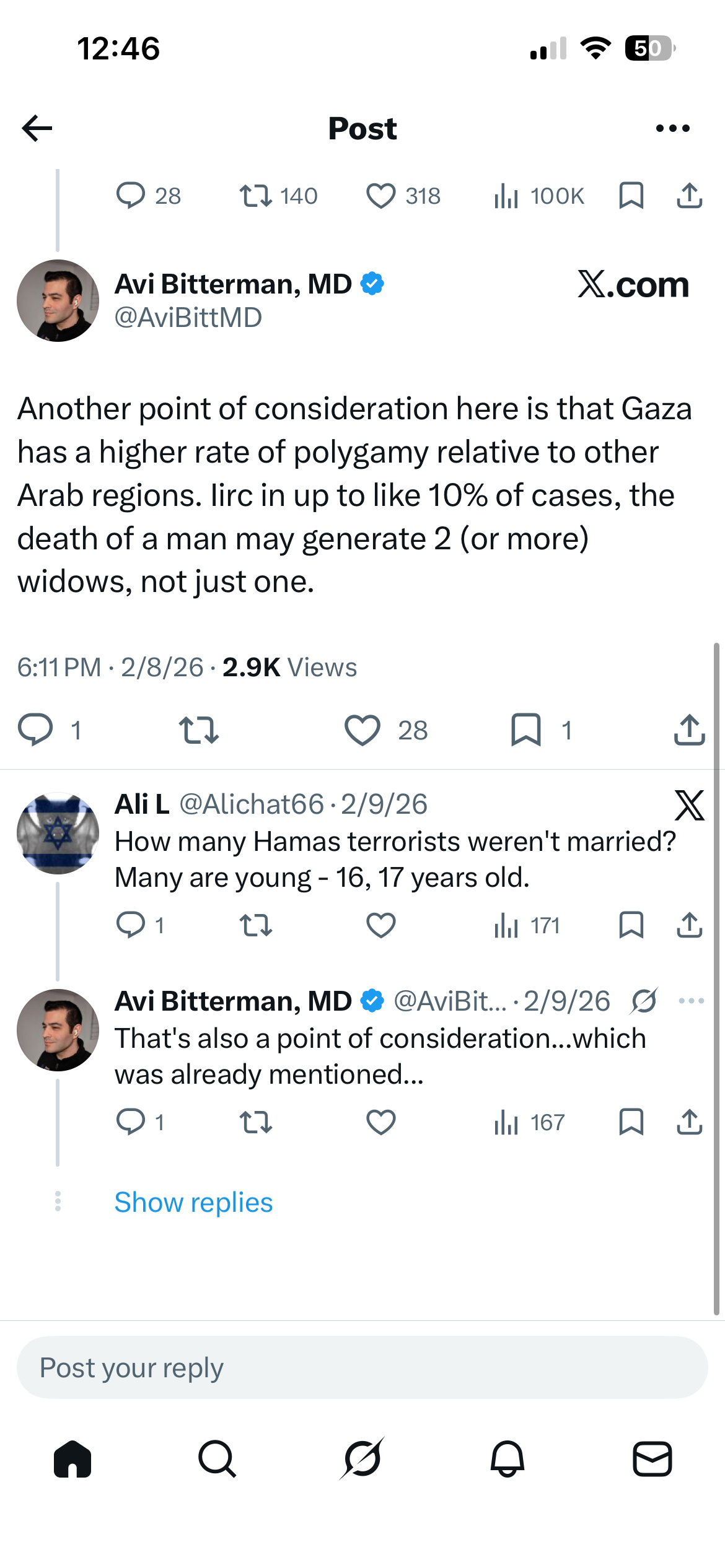Screen dimensions: 725x1568
Task: Like the main post with 28 likes
Action: 362,730
